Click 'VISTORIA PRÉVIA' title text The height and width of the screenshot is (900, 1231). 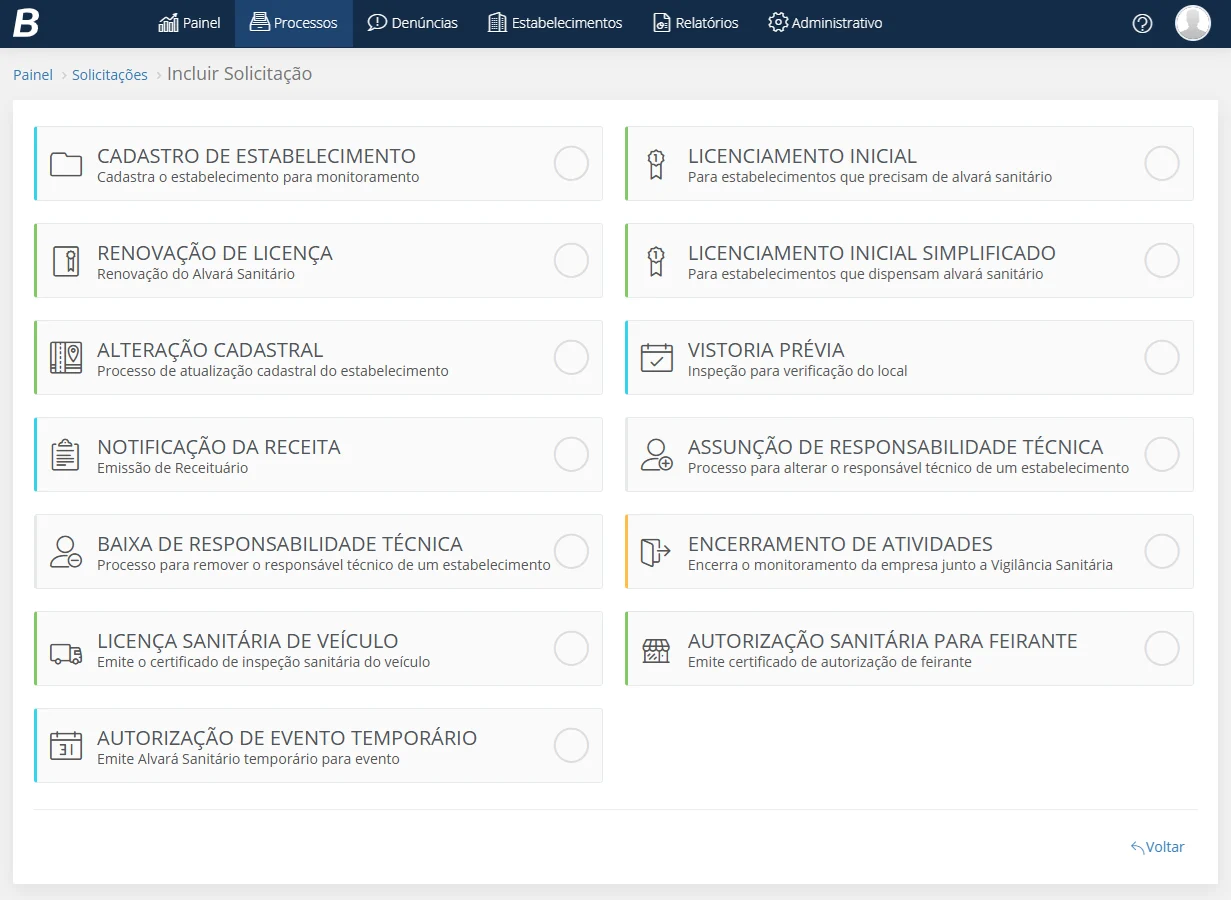click(x=766, y=350)
